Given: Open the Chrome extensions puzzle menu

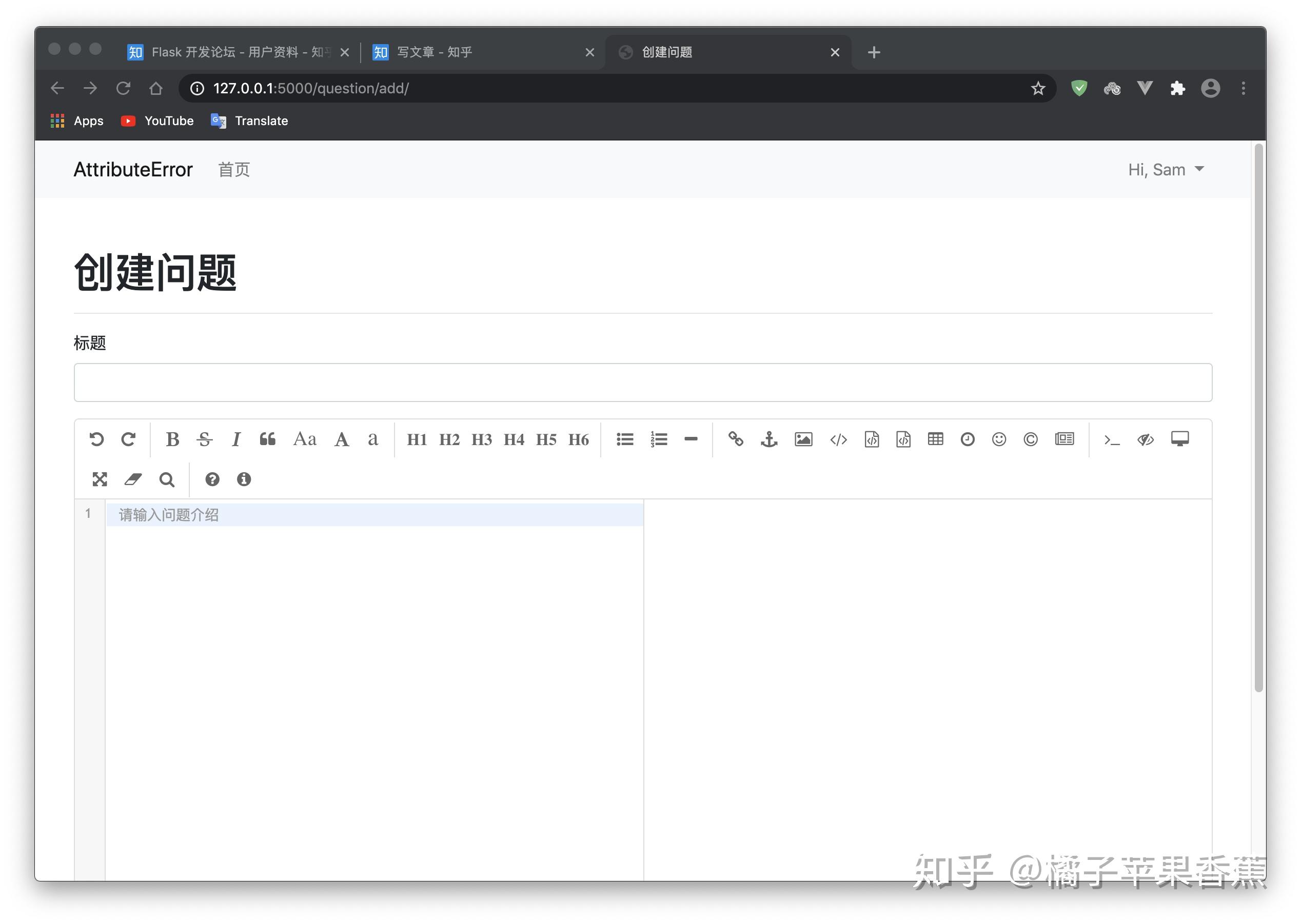Looking at the screenshot, I should (x=1177, y=88).
